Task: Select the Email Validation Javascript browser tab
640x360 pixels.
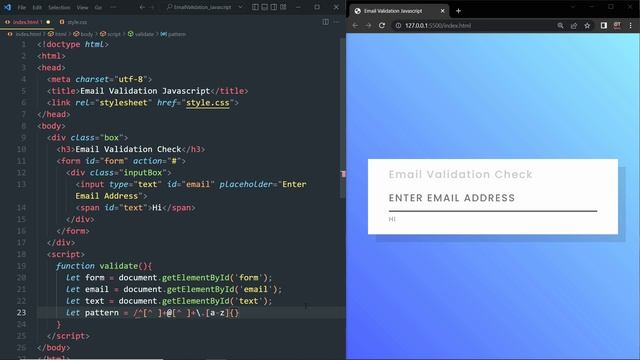Action: 394,11
